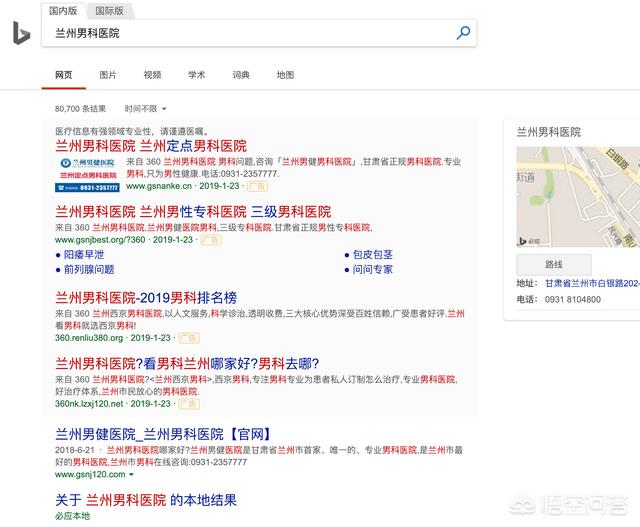Click the 路线 directions button
This screenshot has height=527, width=640.
coord(554,264)
